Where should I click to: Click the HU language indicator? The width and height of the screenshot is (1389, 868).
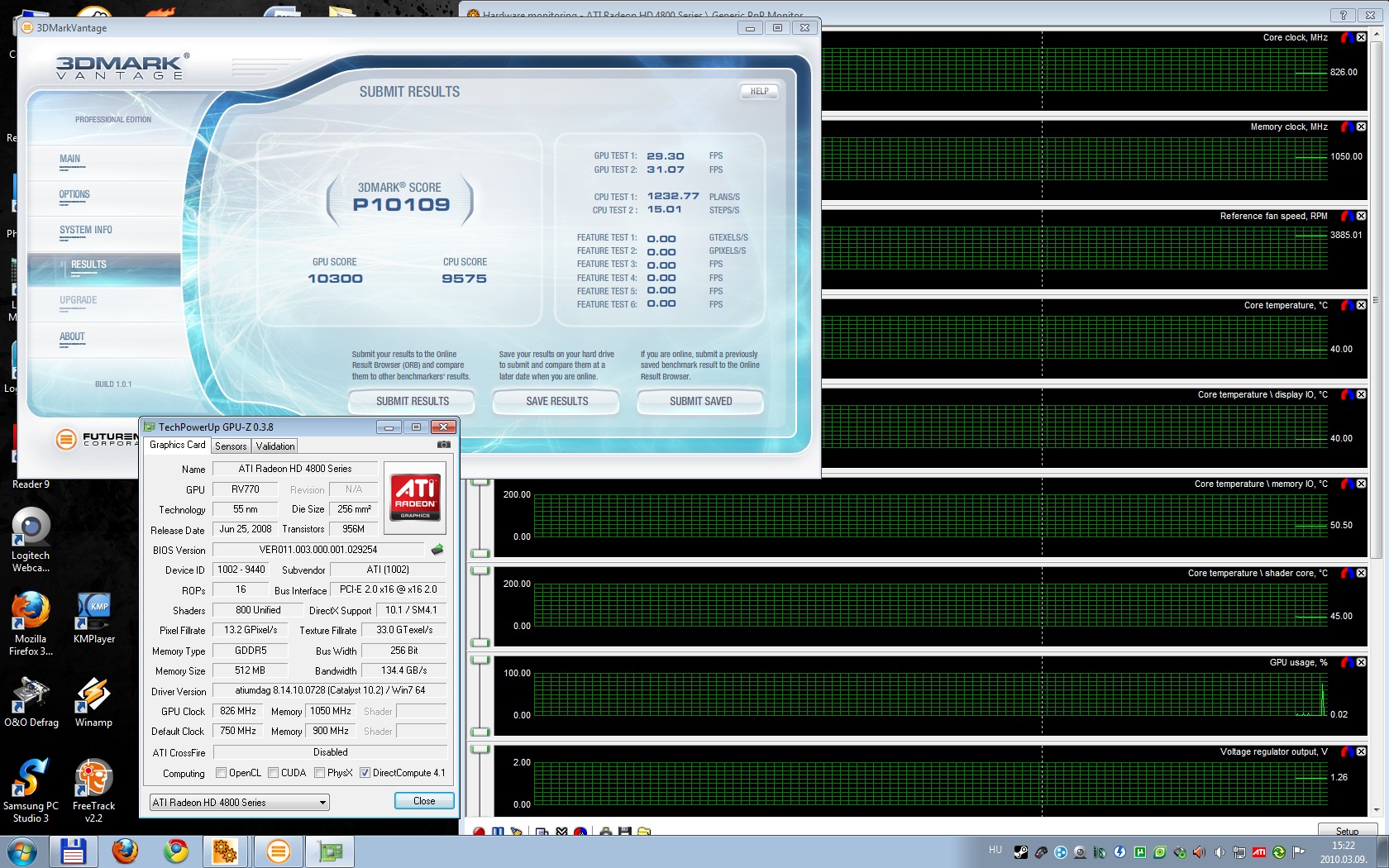[995, 850]
